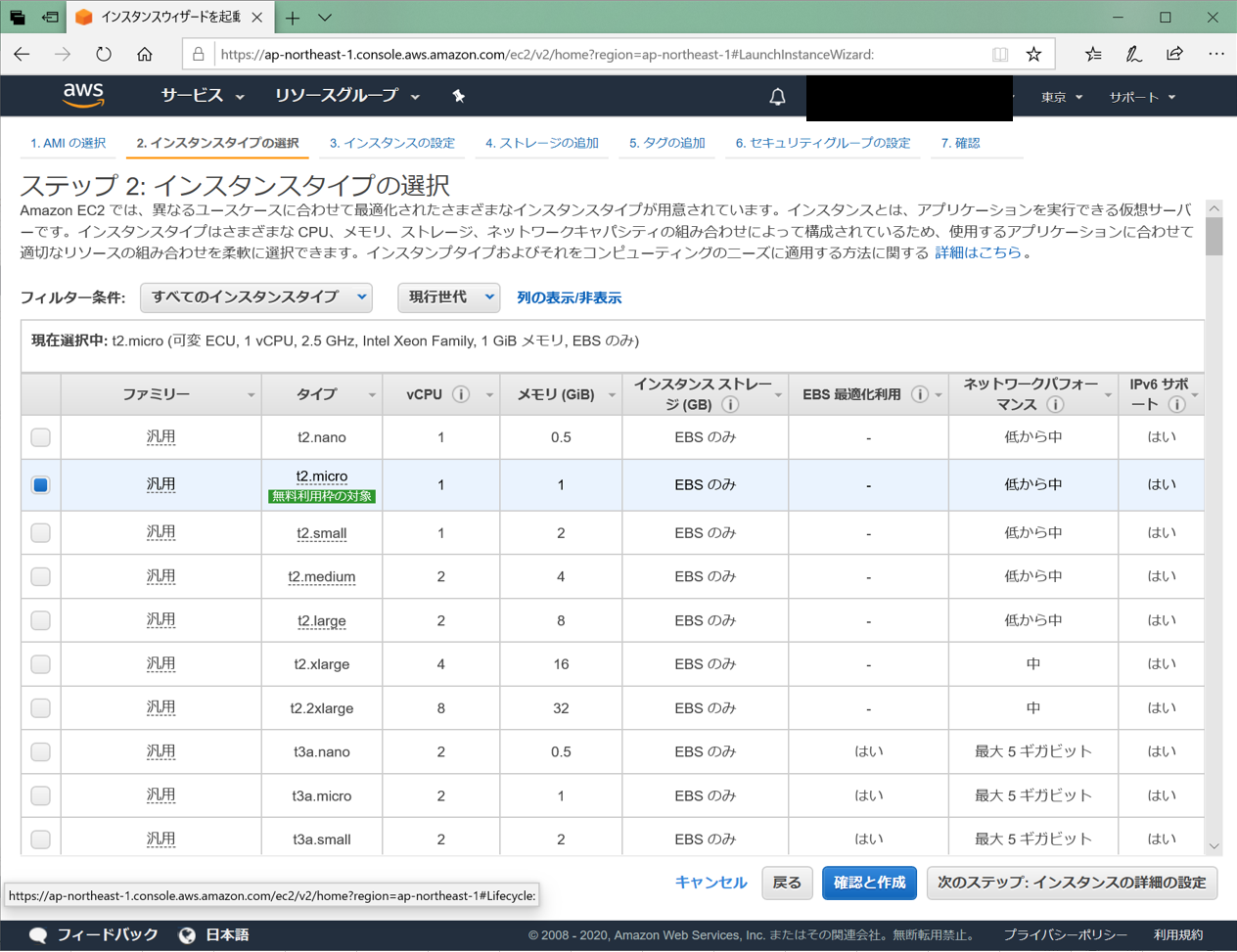The width and height of the screenshot is (1237, 952).
Task: Open the 現行世代 generation dropdown
Action: tap(448, 297)
